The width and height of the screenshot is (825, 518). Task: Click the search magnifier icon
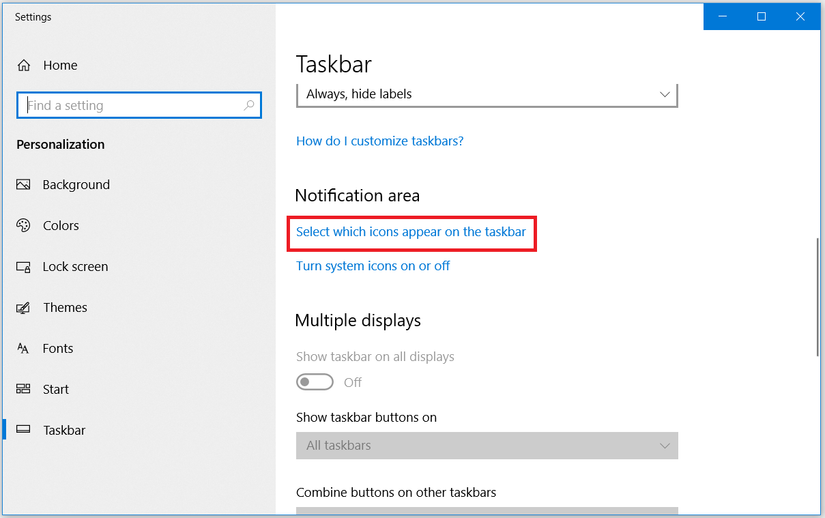[x=249, y=105]
